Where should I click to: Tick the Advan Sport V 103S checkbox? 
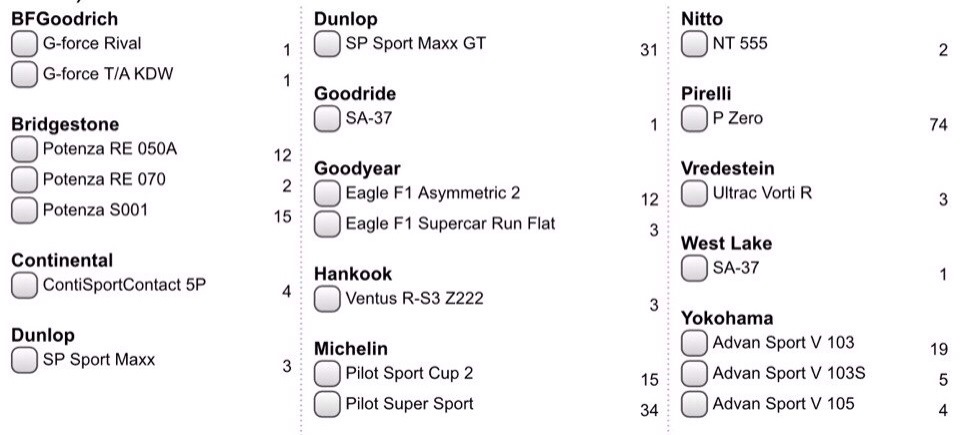tap(694, 374)
